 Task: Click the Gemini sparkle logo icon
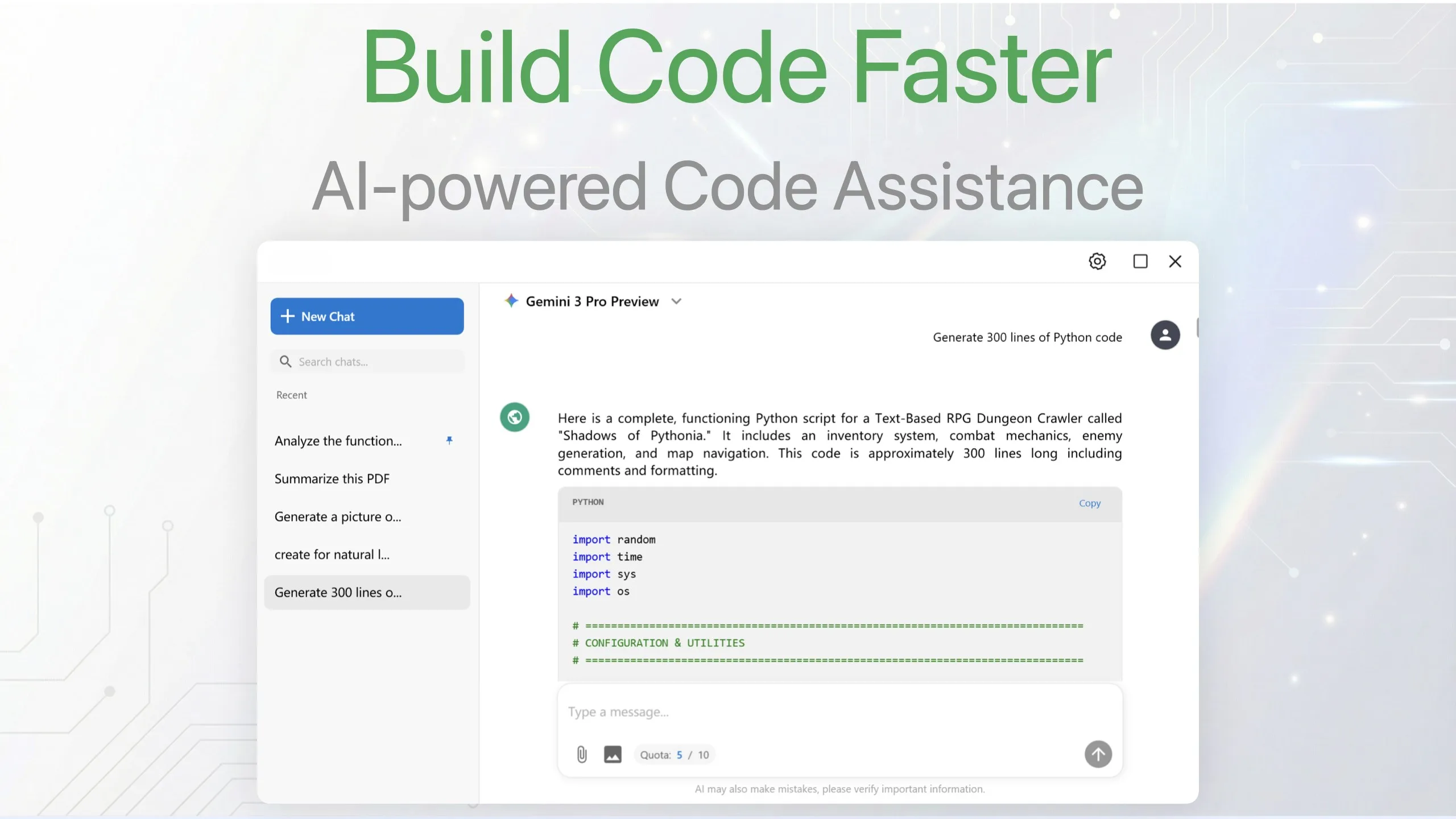tap(511, 301)
